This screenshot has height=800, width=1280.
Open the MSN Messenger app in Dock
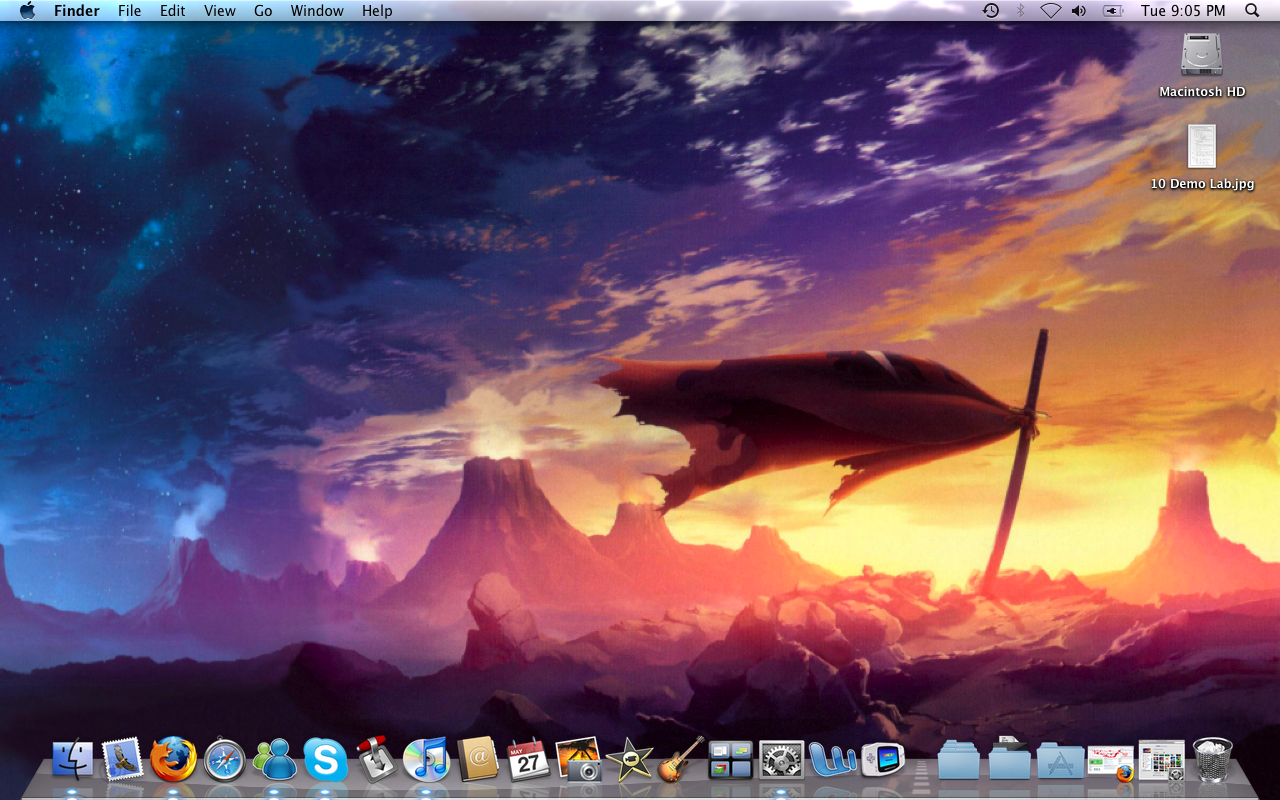tap(275, 760)
